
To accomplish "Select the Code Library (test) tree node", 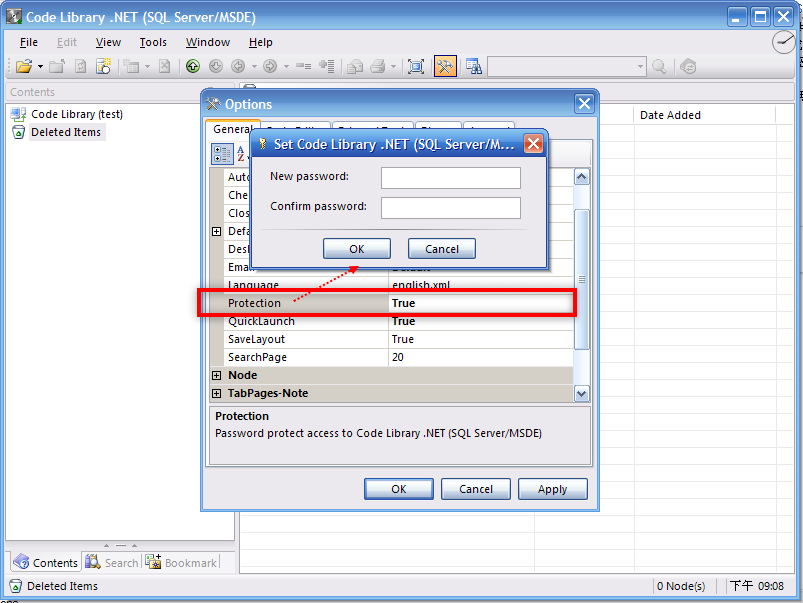I will coord(77,114).
